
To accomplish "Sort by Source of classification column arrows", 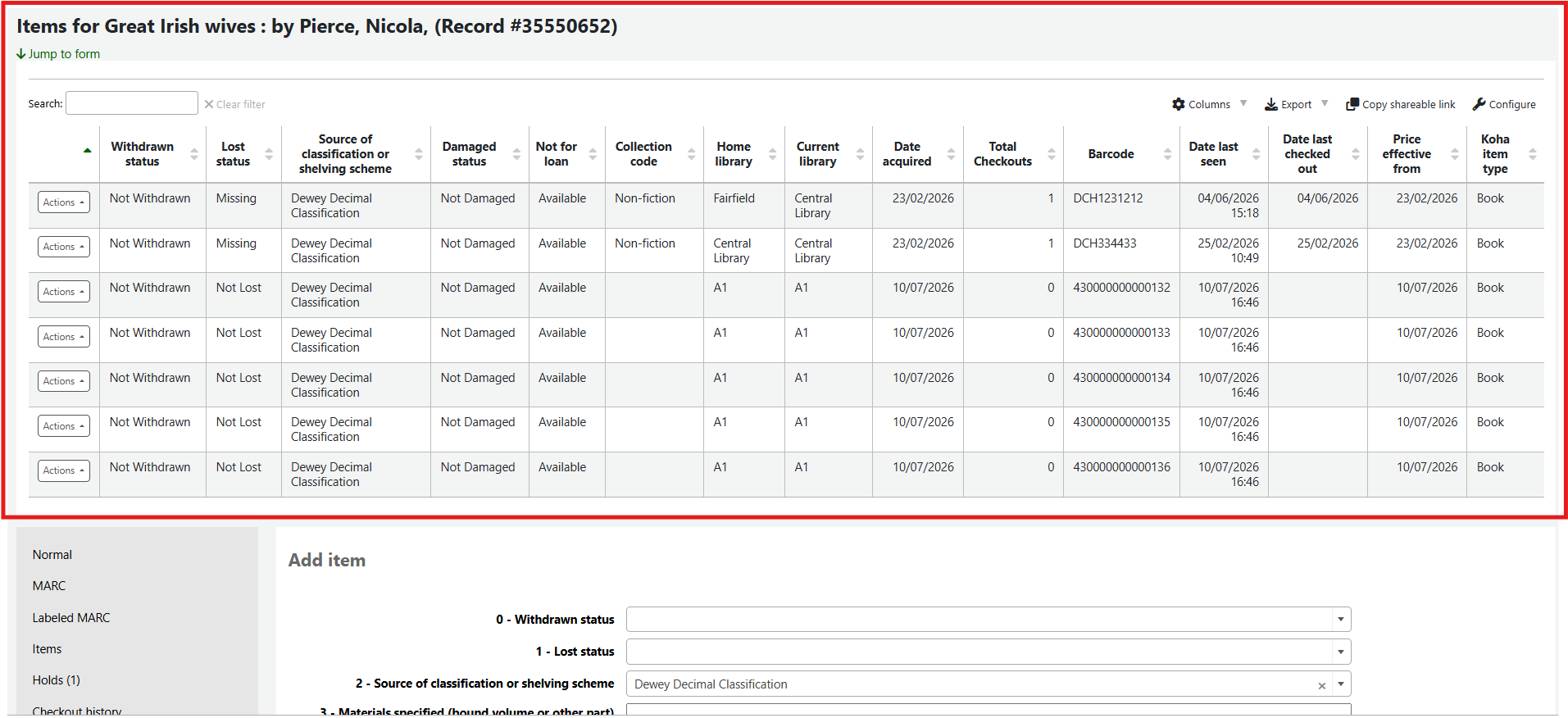I will 419,154.
